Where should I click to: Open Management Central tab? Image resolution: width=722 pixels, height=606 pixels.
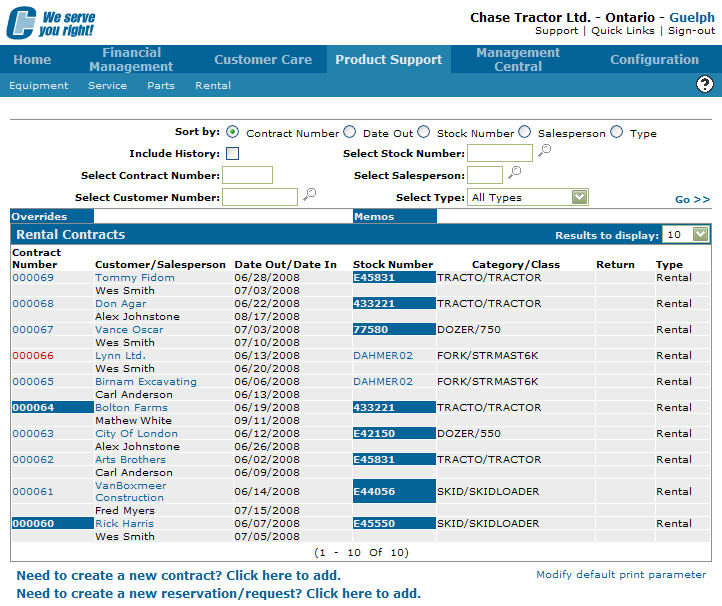tap(518, 59)
